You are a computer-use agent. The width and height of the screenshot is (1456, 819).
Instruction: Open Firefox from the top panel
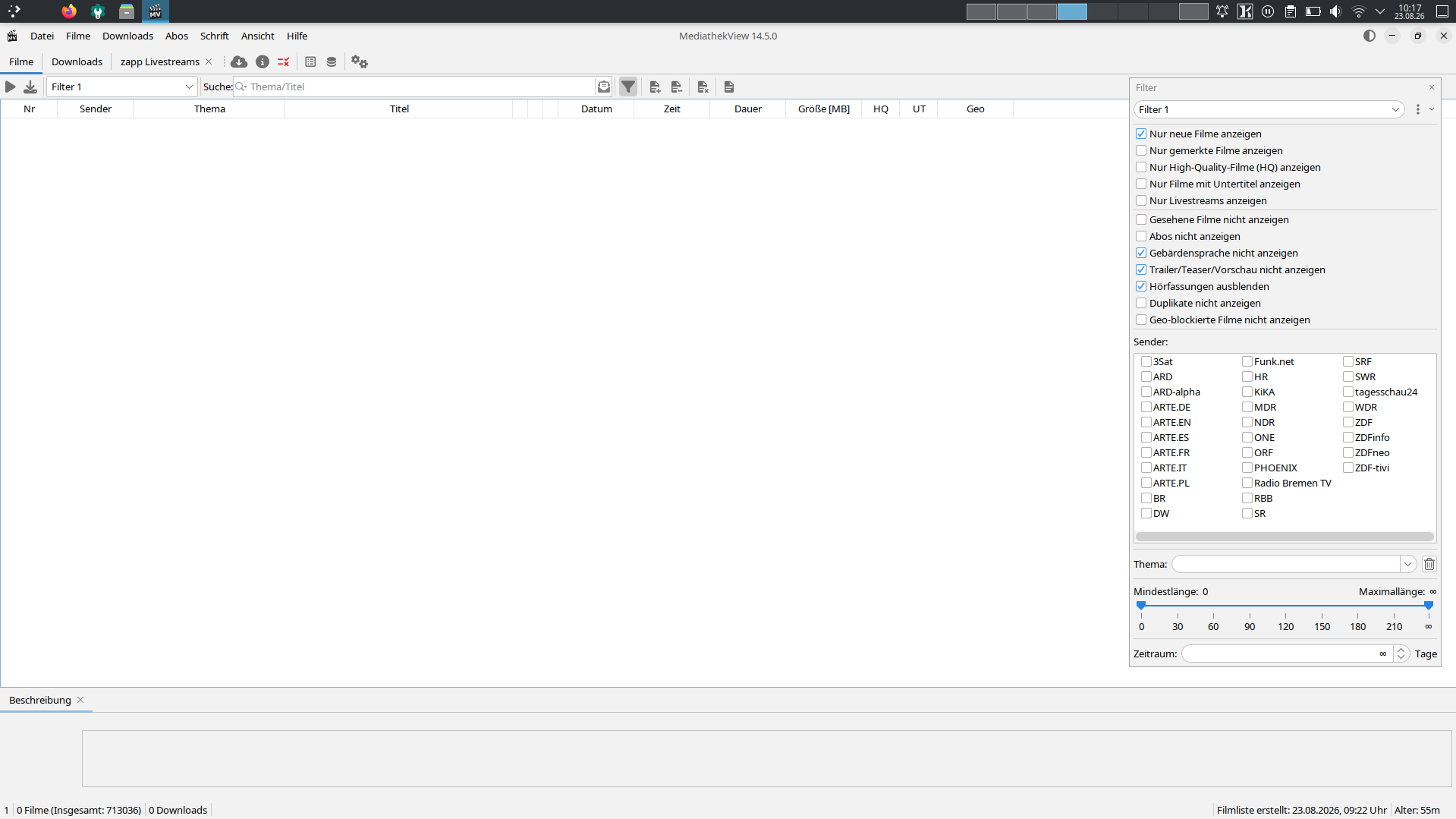pyautogui.click(x=69, y=11)
